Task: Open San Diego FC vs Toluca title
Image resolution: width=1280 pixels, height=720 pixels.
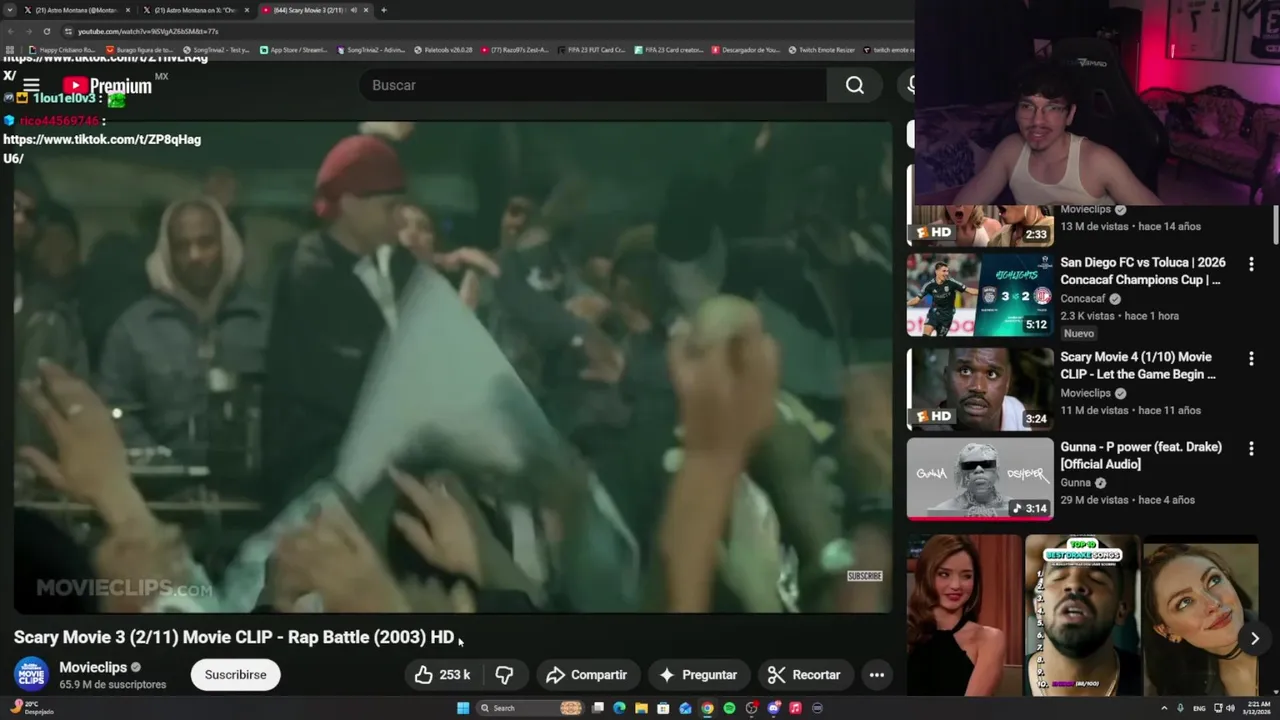Action: coord(1142,271)
